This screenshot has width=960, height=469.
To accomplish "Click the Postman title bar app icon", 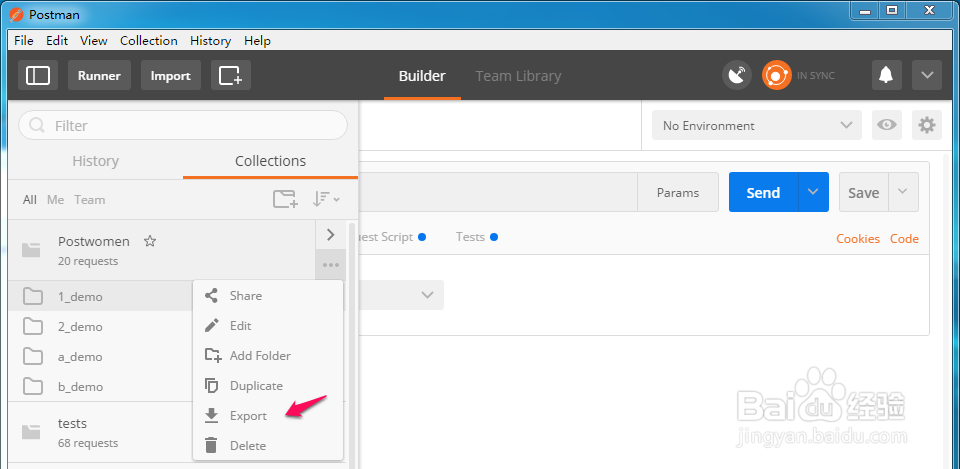I will pos(17,14).
